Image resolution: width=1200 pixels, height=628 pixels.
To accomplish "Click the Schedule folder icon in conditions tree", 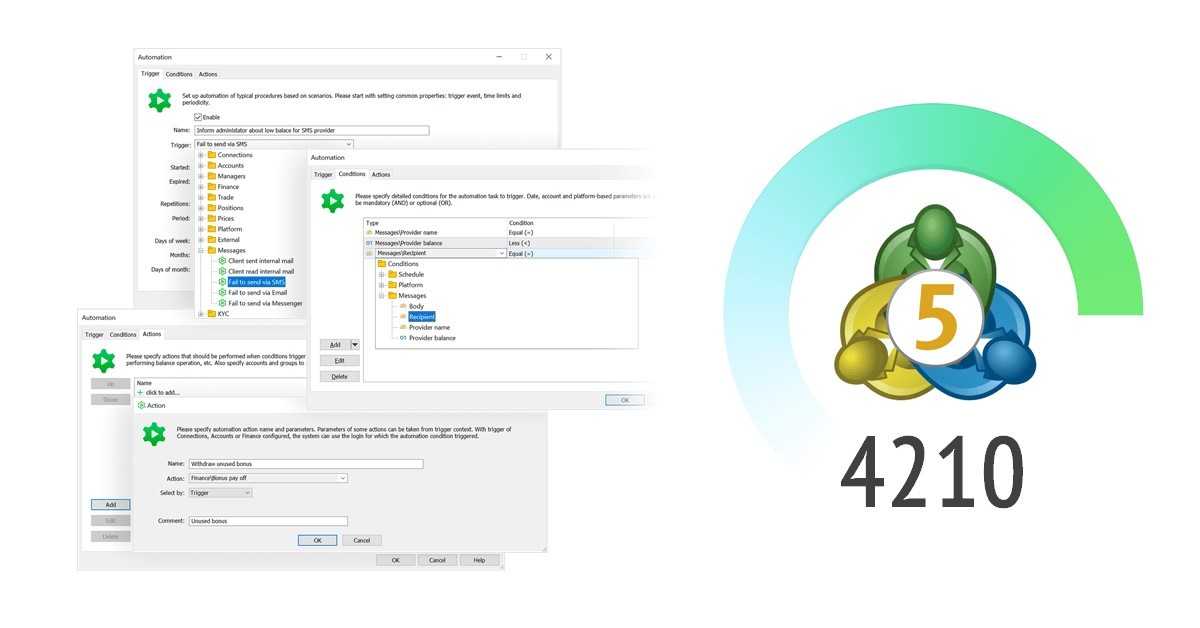I will click(392, 275).
